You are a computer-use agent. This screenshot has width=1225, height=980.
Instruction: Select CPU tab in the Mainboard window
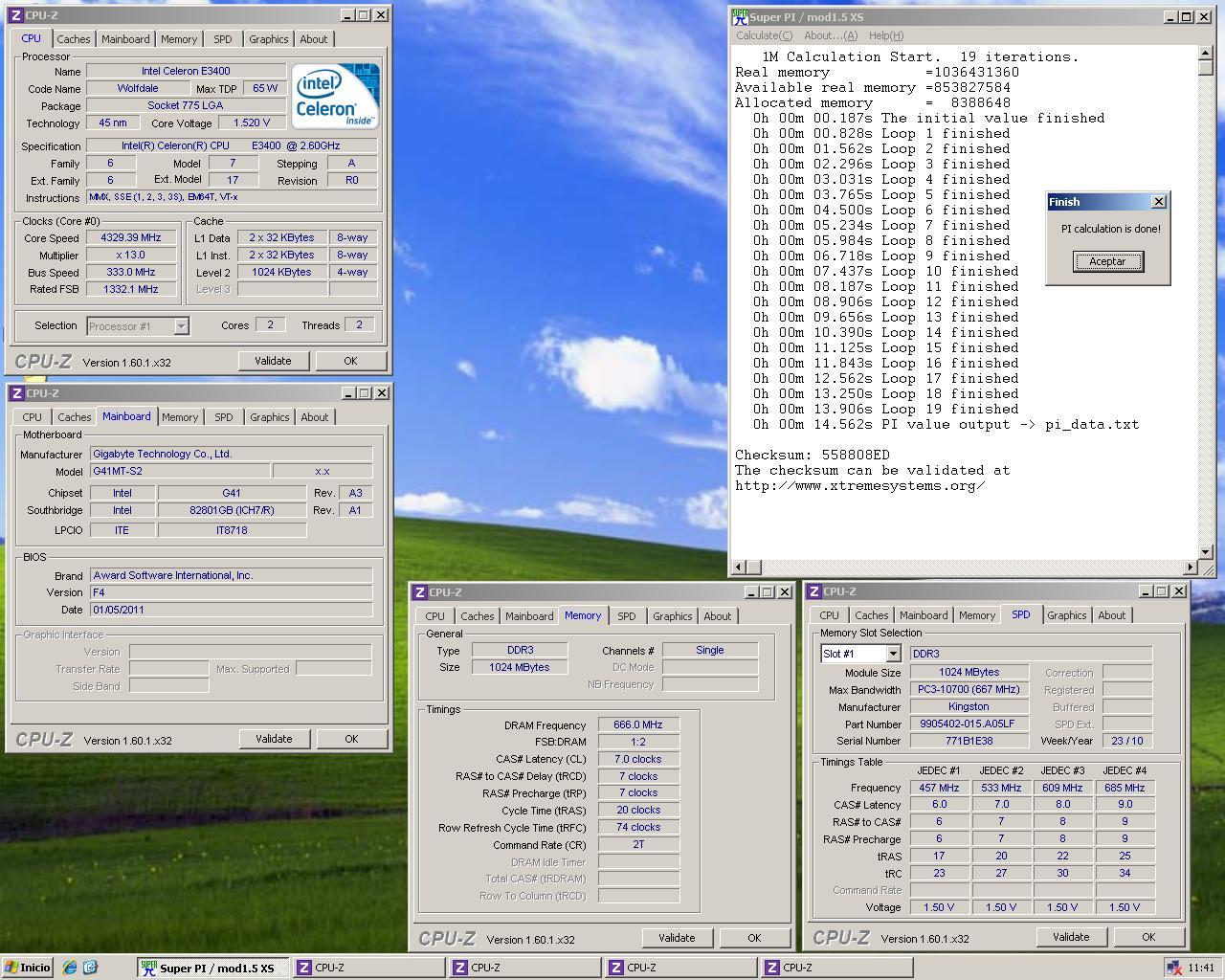coord(32,417)
